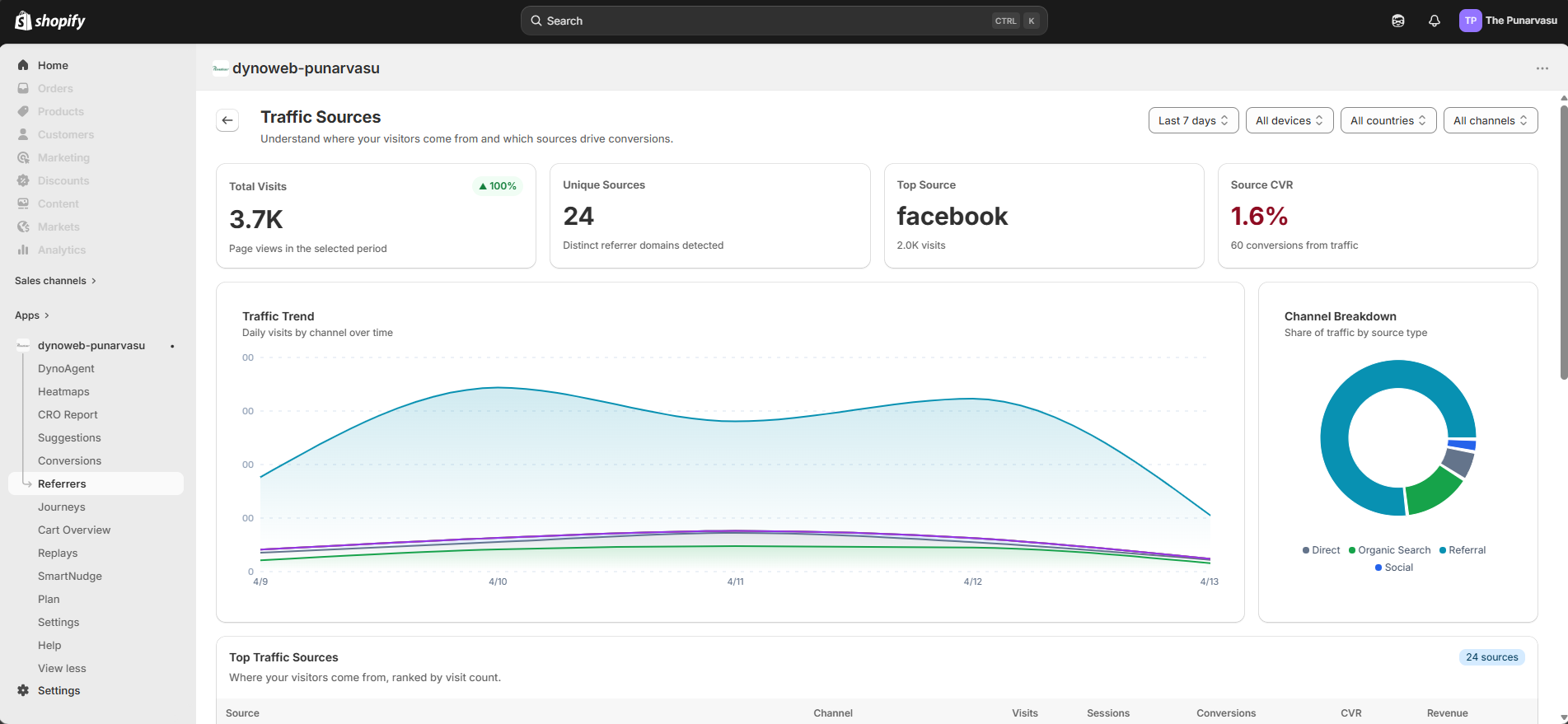Open the Sidekick assistant icon in top bar

pos(1397,21)
